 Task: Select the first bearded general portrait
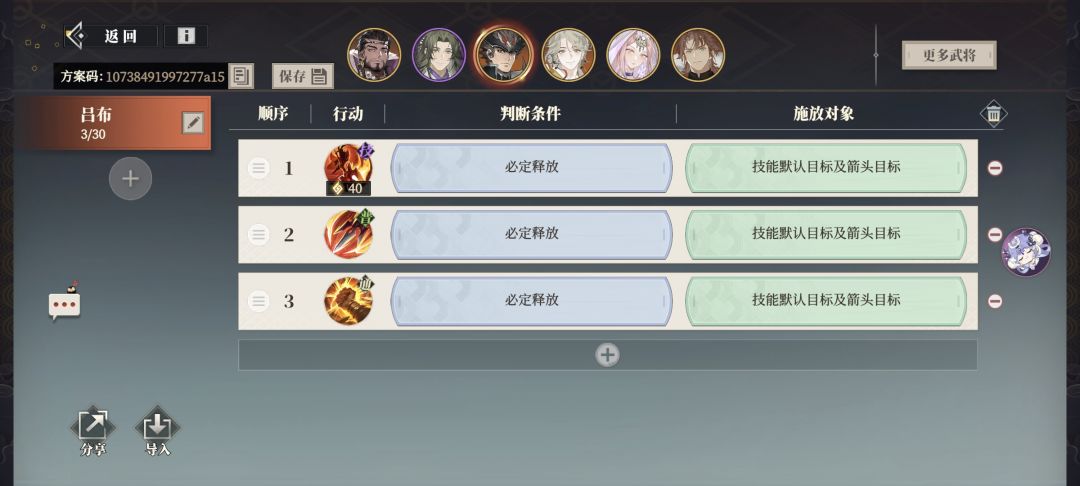(x=374, y=54)
